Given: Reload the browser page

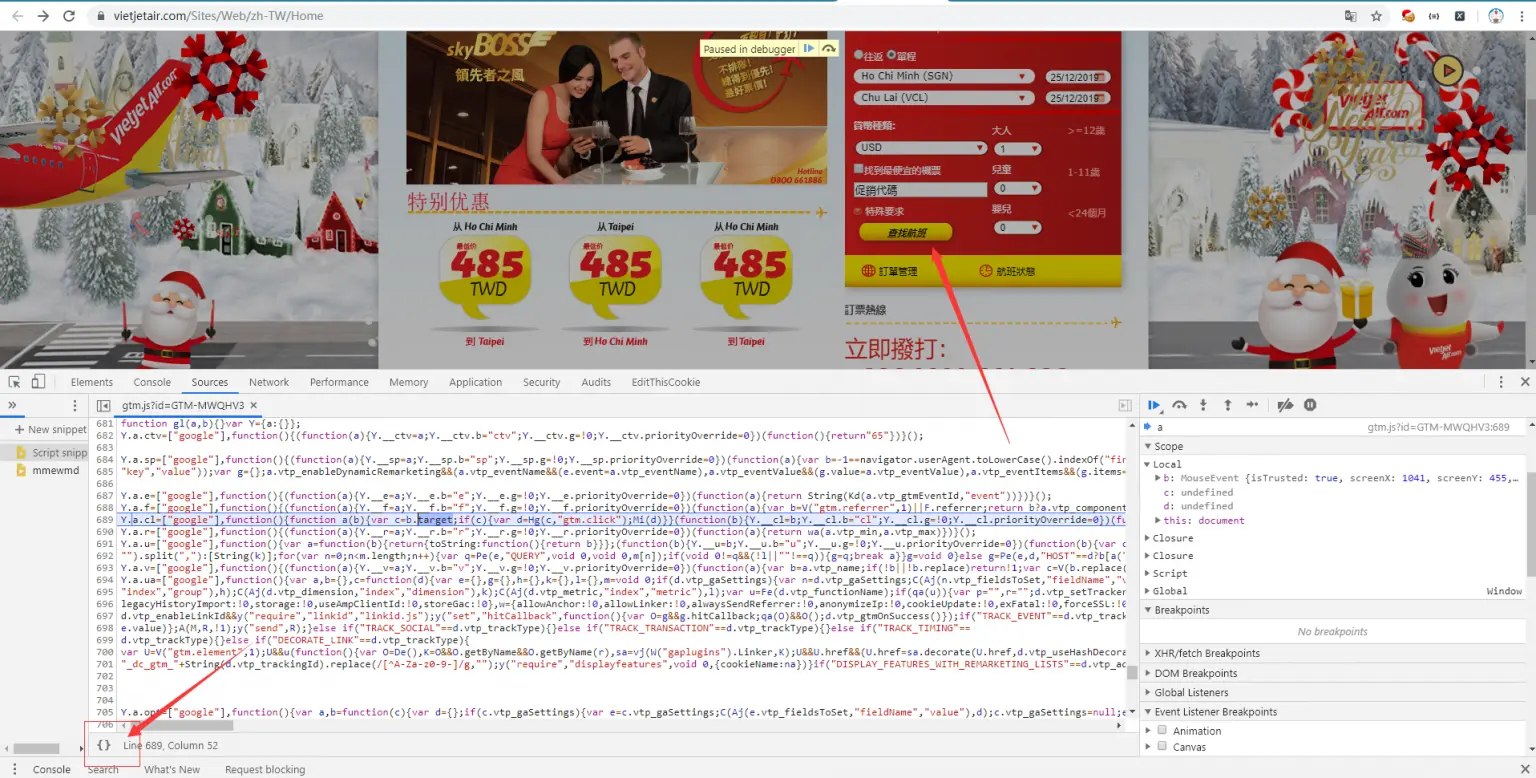Looking at the screenshot, I should tap(69, 16).
